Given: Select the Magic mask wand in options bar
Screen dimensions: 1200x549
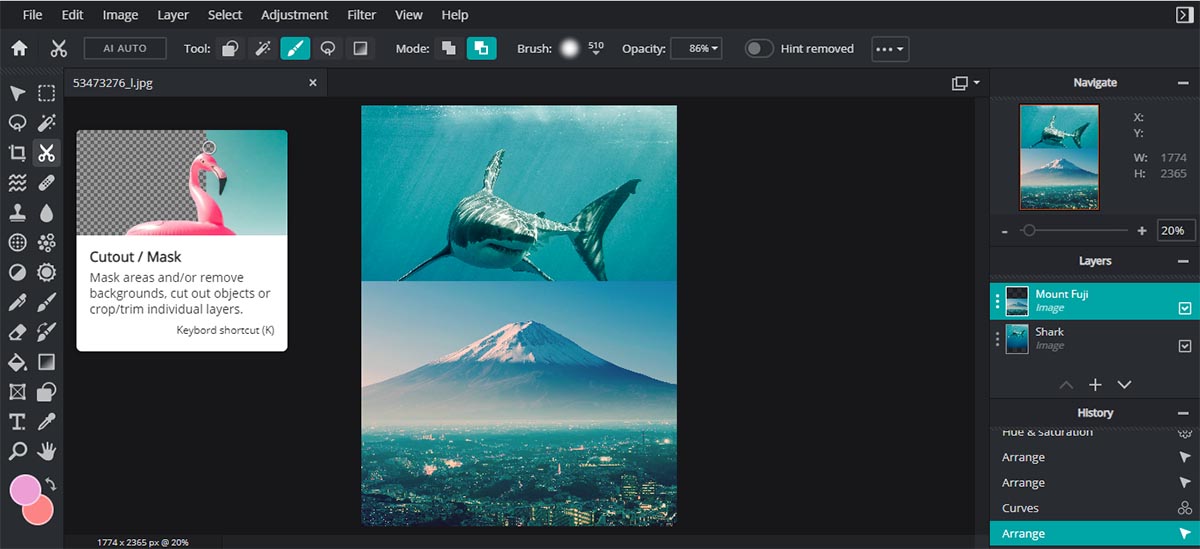Looking at the screenshot, I should 263,48.
